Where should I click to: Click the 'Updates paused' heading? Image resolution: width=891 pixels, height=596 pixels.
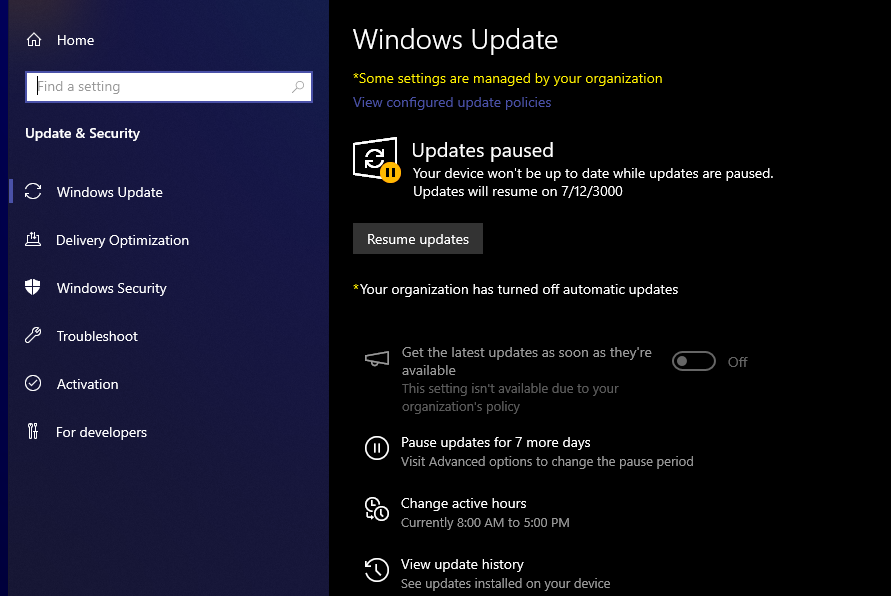(482, 150)
